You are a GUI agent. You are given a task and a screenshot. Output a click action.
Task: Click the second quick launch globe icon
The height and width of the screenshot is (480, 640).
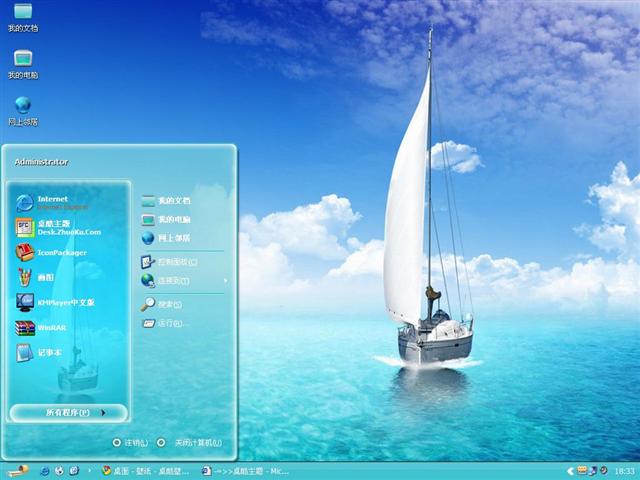(x=60, y=471)
